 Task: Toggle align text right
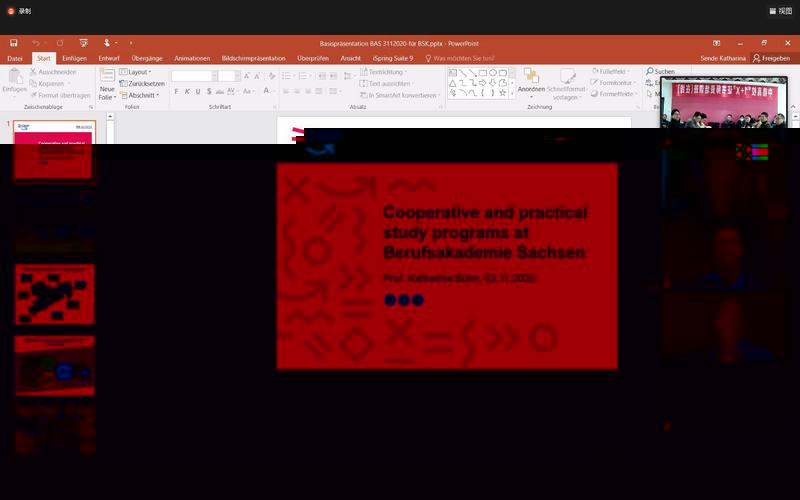click(308, 91)
